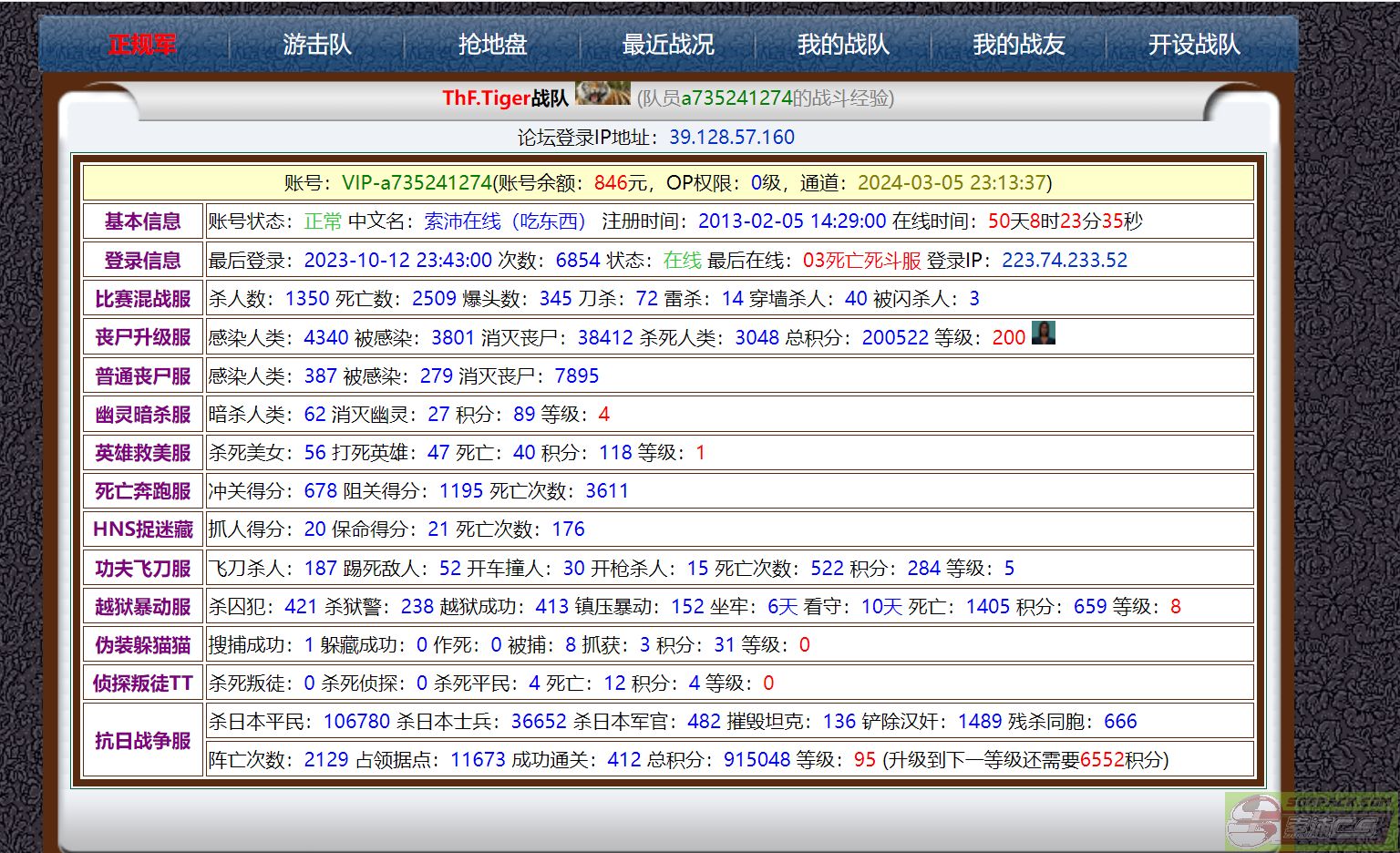
Task: Click registration time 2013-02-05 14:29:00
Action: tap(792, 221)
